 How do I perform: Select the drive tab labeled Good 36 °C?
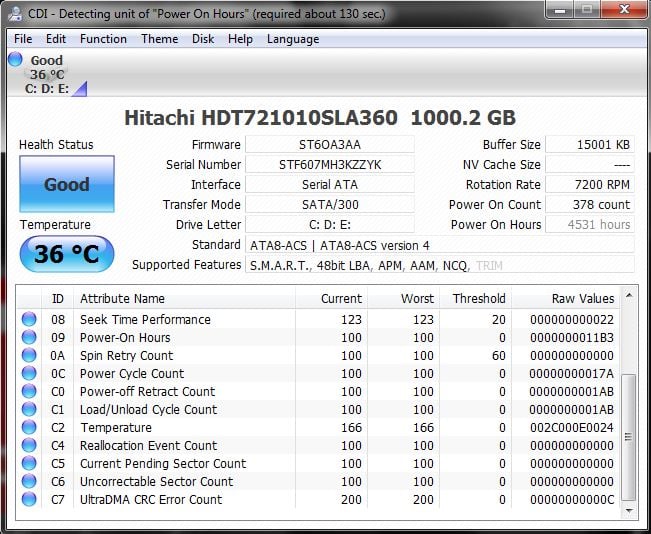(47, 74)
